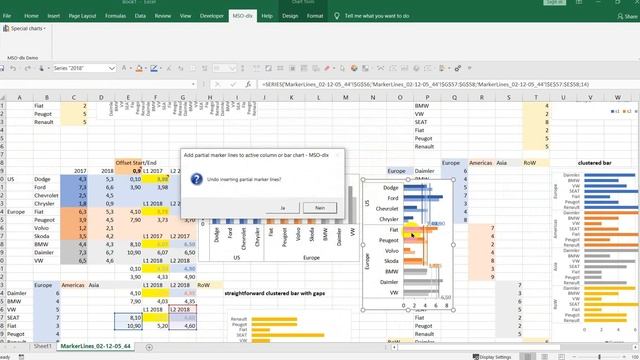Screen dimensions: 640x360
Task: Open the Page Layout tab
Action: coord(82,16)
